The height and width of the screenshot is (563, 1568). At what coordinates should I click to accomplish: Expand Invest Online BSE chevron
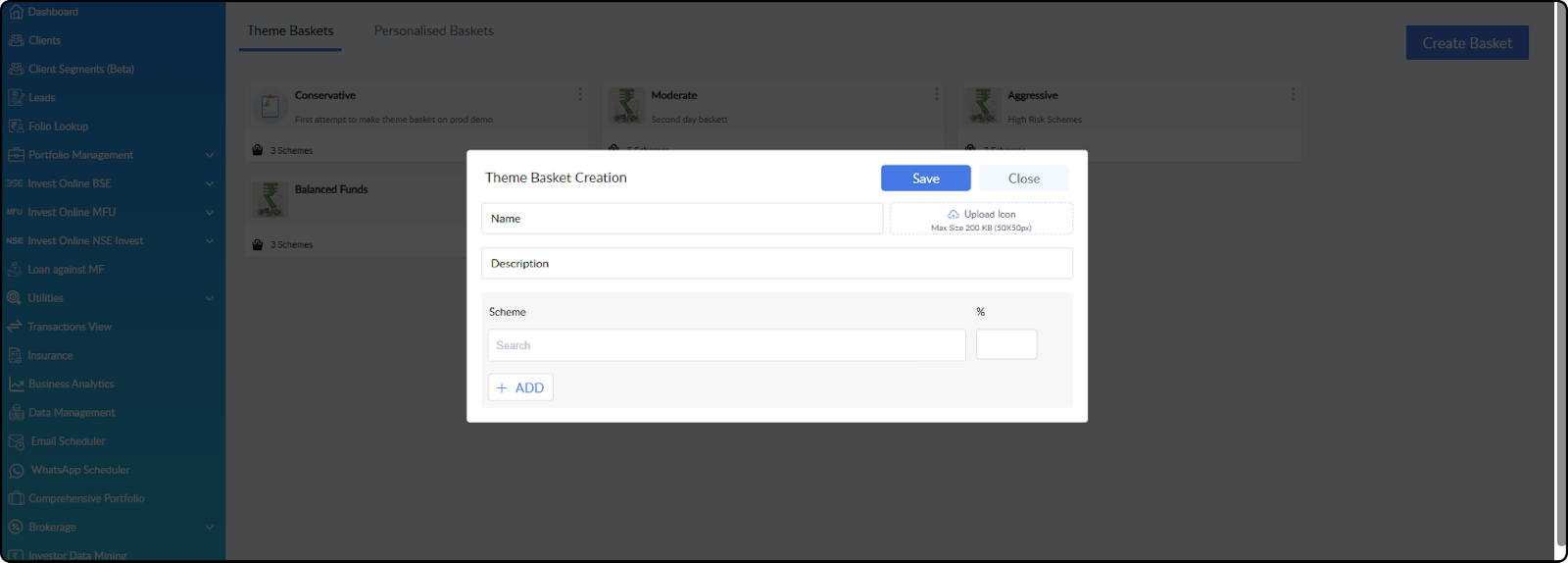(x=209, y=183)
